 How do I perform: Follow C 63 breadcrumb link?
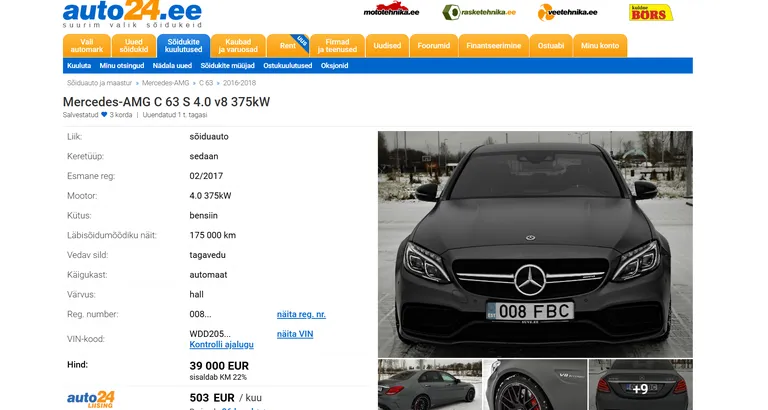[x=206, y=83]
